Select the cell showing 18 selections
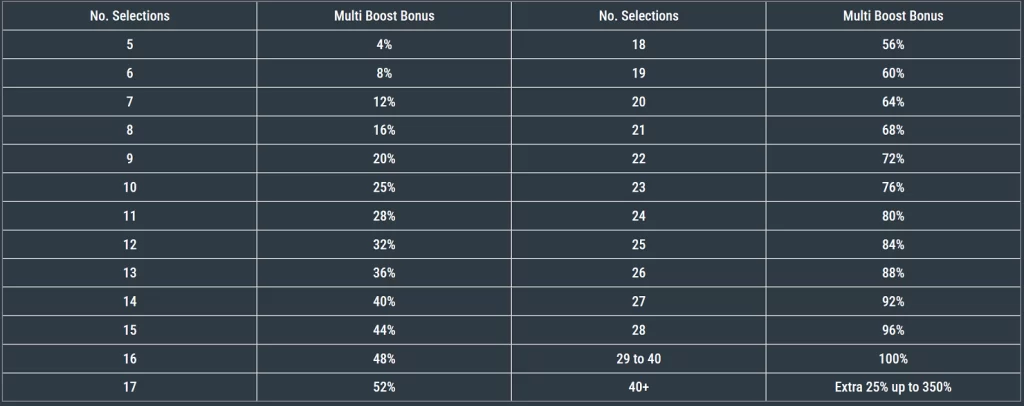 click(638, 44)
